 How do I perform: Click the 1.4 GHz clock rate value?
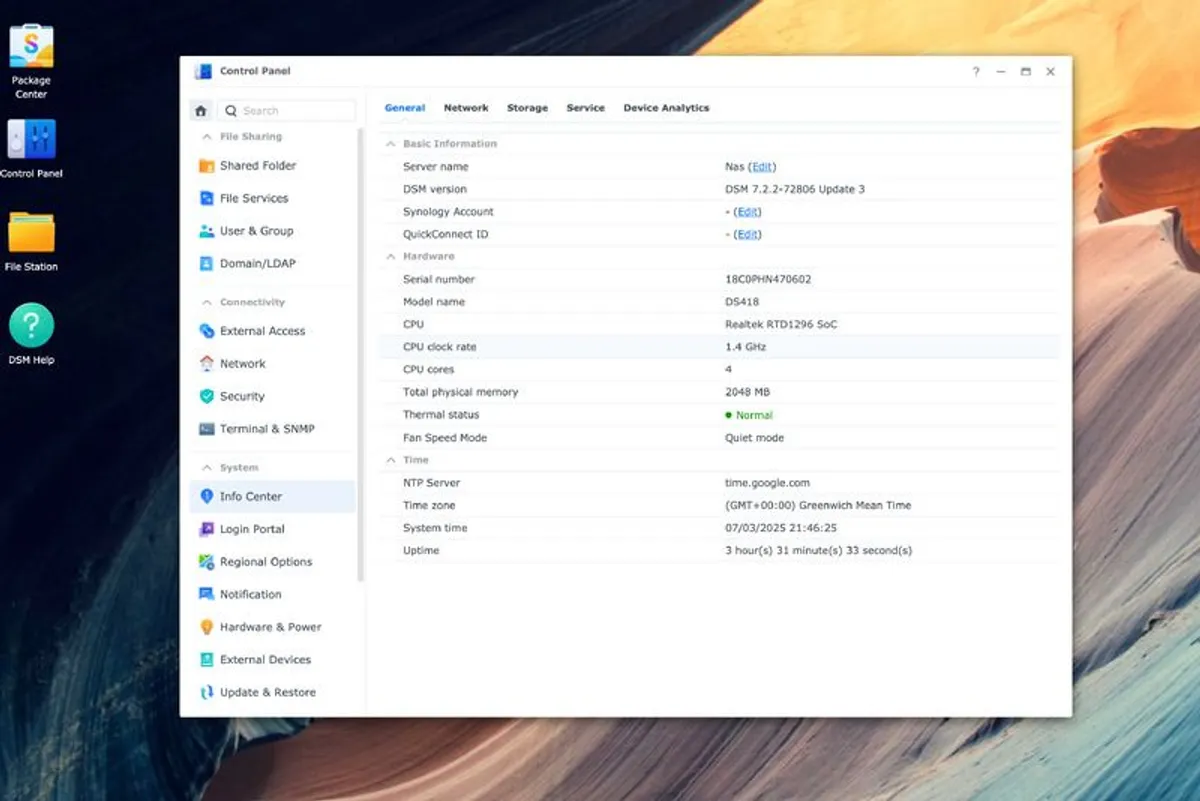click(x=746, y=347)
